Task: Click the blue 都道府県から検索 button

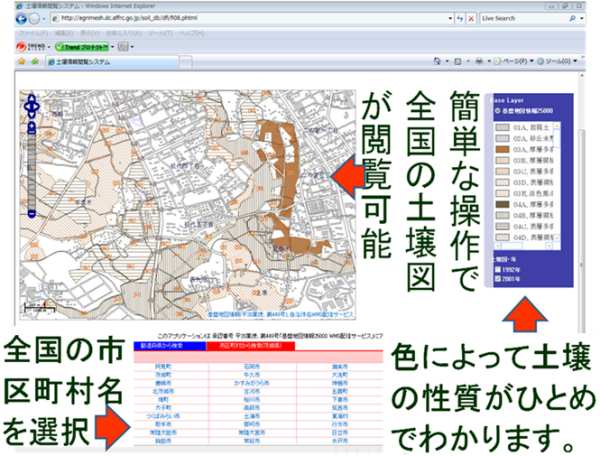Action: click(x=167, y=348)
